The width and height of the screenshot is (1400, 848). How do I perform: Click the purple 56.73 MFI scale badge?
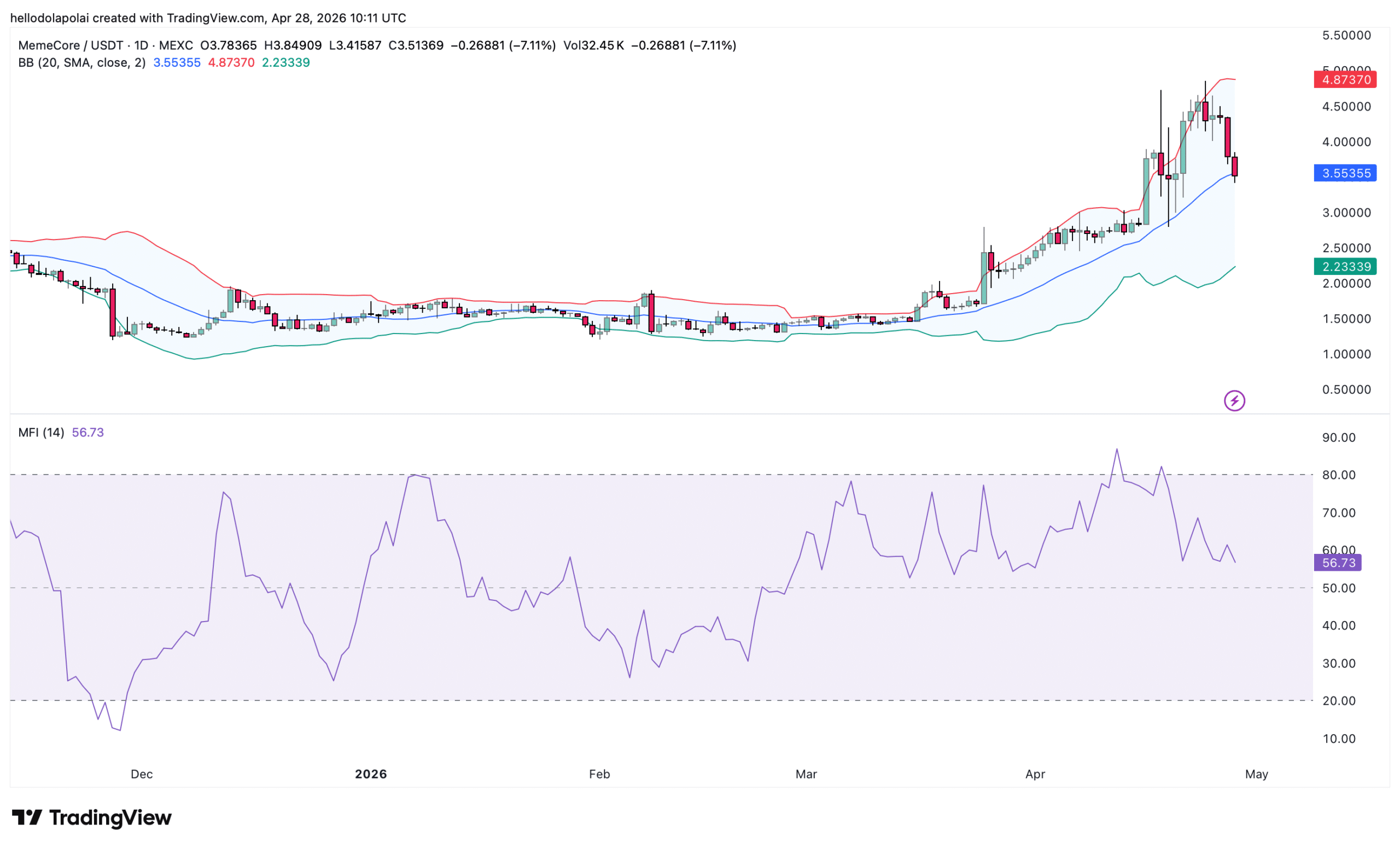point(1338,562)
